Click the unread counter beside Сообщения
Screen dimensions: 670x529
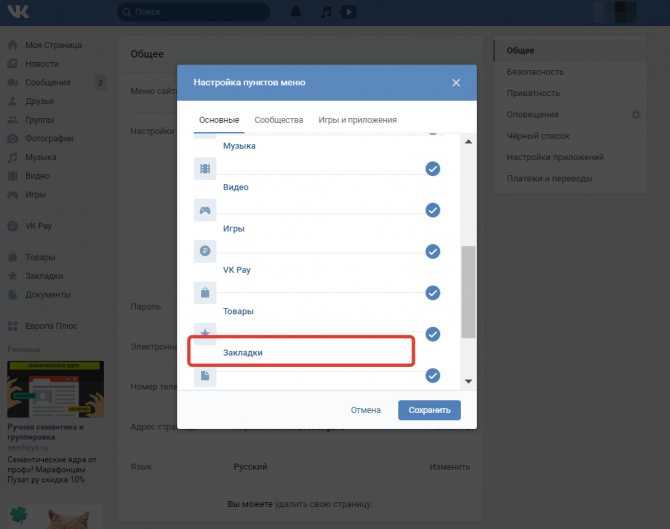coord(100,82)
